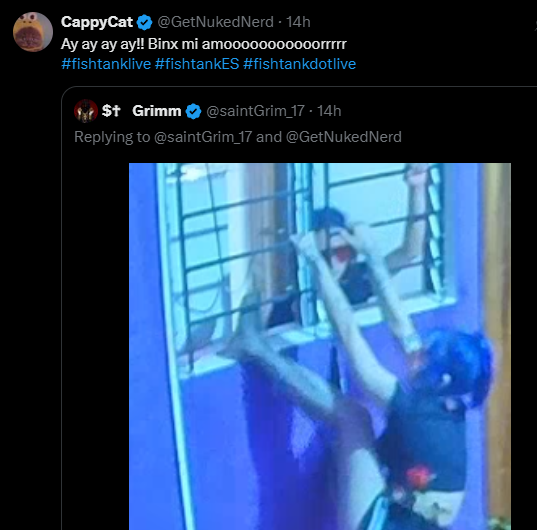Open the quoted tweet's 14h timestamp
The height and width of the screenshot is (530, 537).
[x=329, y=111]
